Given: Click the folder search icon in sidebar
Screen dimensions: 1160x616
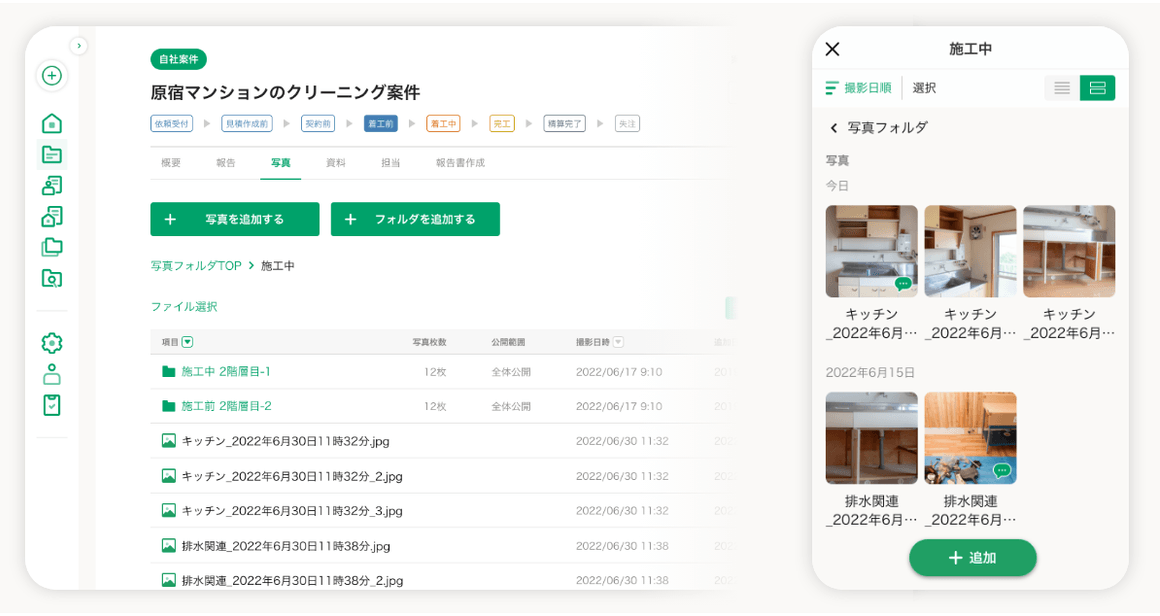Looking at the screenshot, I should [x=52, y=278].
